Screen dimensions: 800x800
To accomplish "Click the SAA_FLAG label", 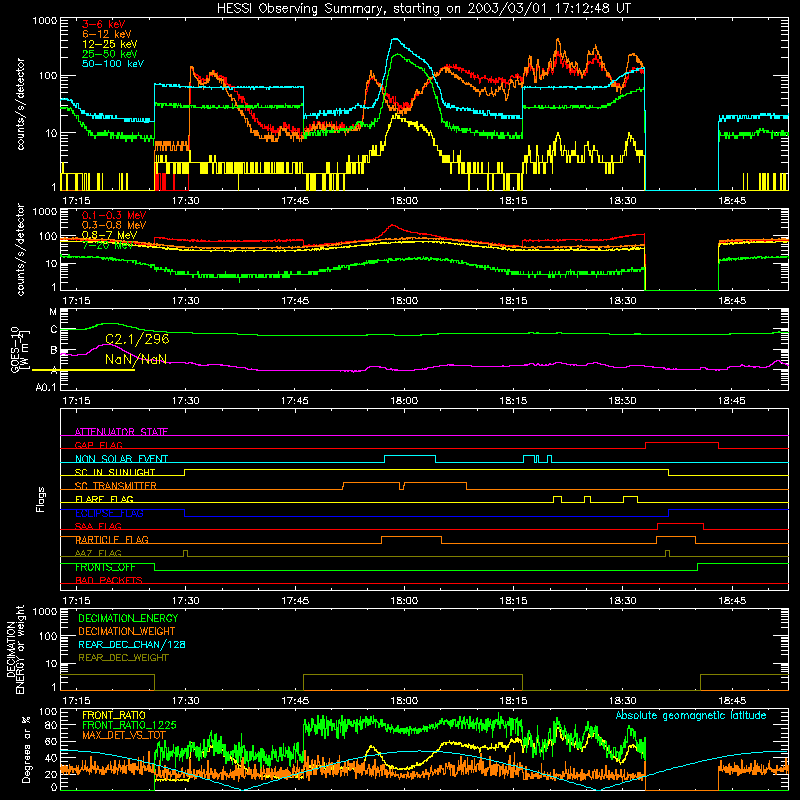I will pyautogui.click(x=98, y=526).
